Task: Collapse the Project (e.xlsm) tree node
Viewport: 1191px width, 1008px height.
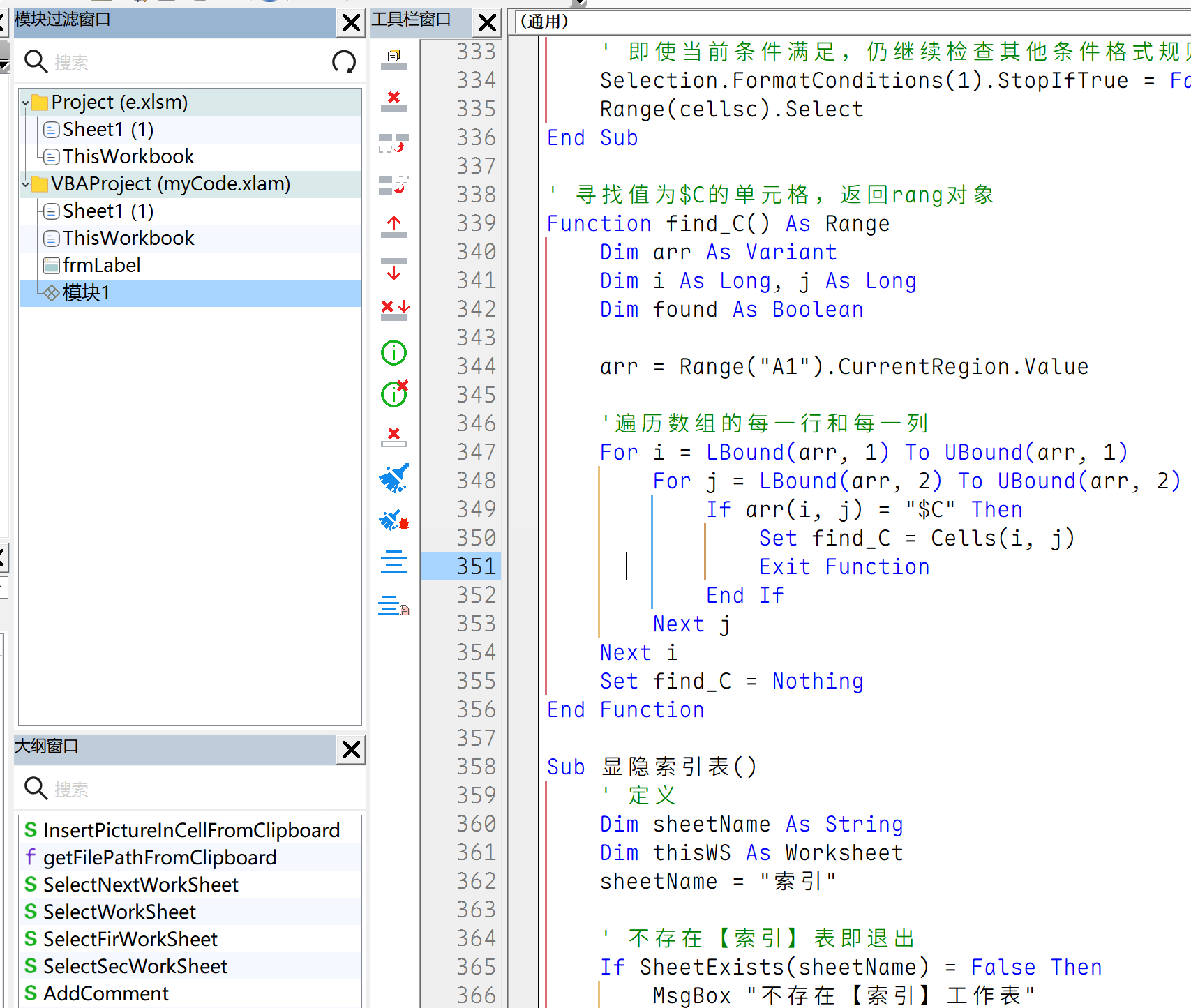Action: coord(26,103)
